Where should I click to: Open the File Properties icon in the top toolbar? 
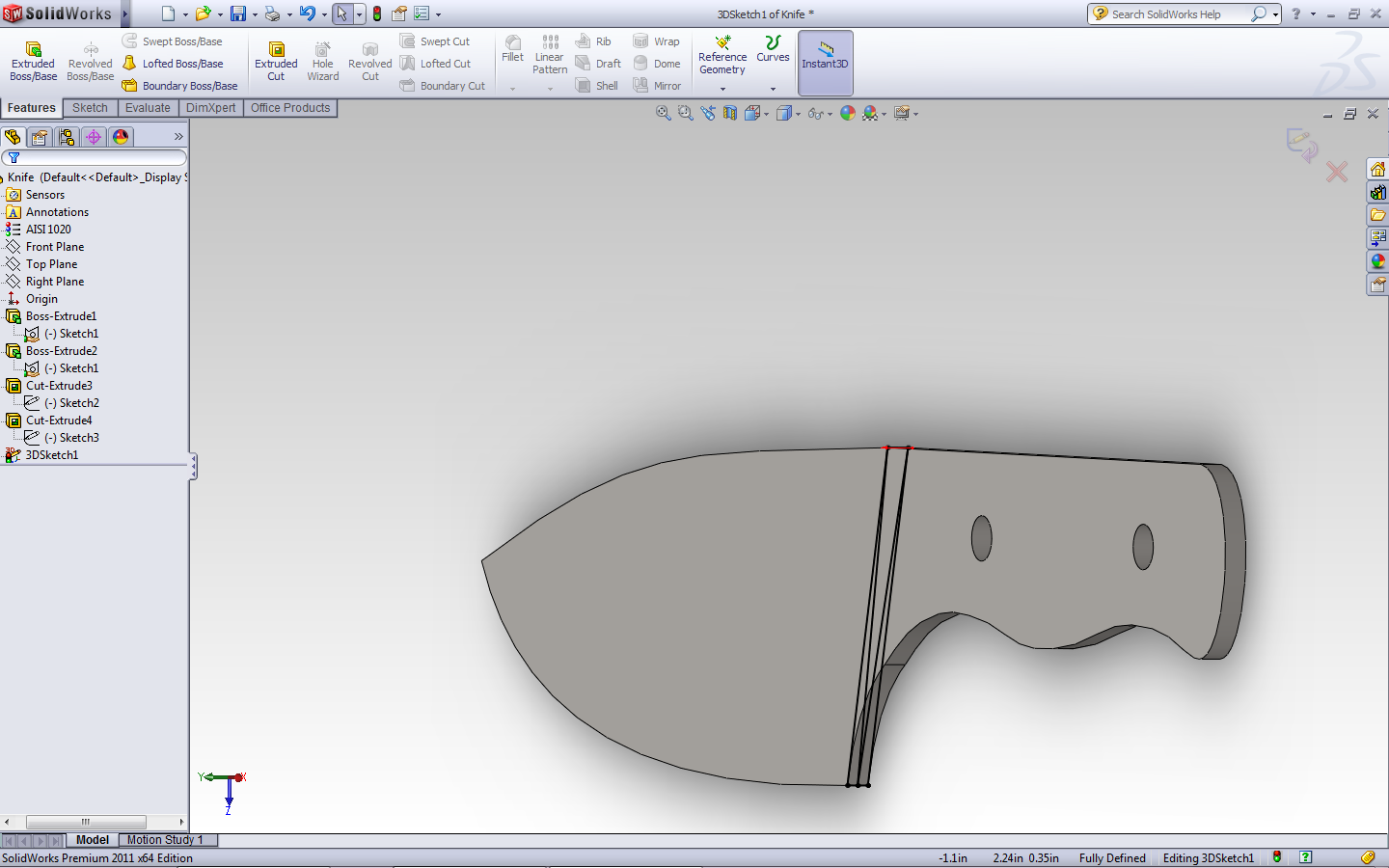point(398,14)
